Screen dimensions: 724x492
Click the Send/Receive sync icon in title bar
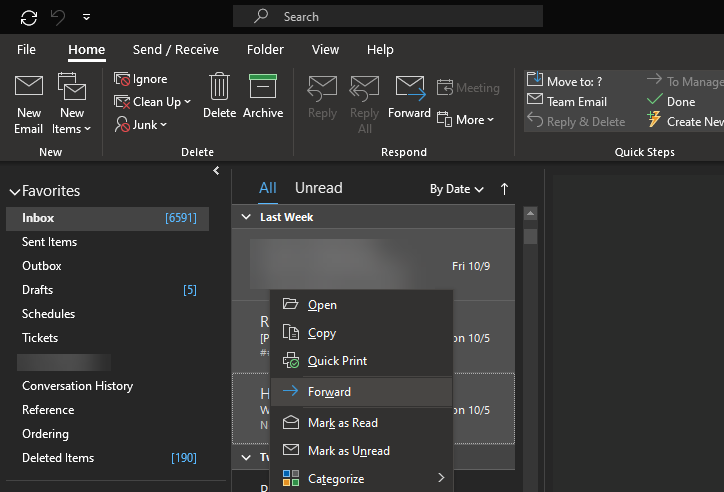click(29, 17)
